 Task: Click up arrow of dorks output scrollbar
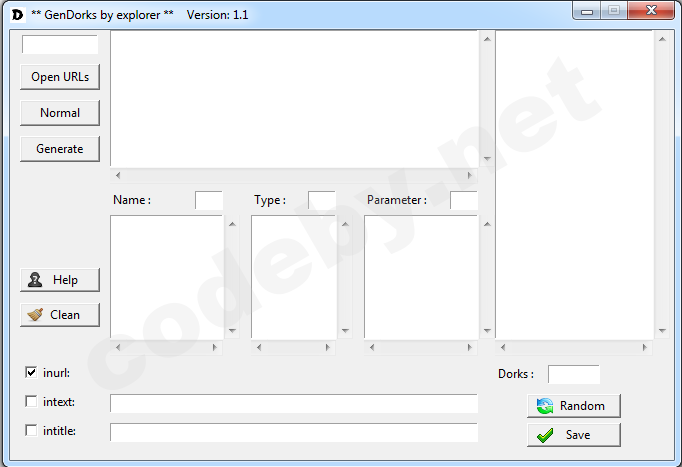coord(662,39)
